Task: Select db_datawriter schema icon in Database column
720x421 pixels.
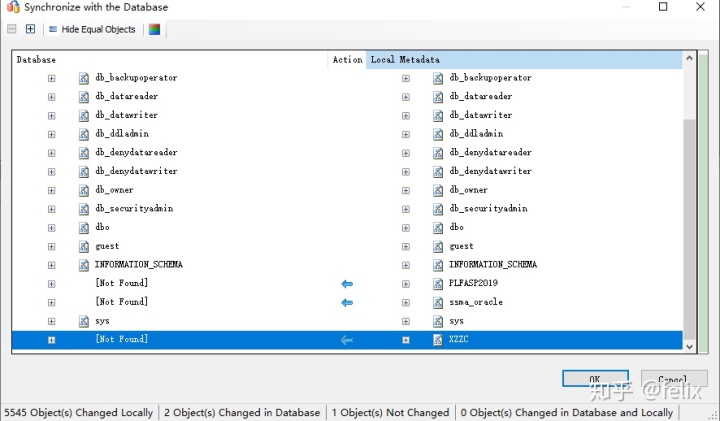Action: [84, 116]
